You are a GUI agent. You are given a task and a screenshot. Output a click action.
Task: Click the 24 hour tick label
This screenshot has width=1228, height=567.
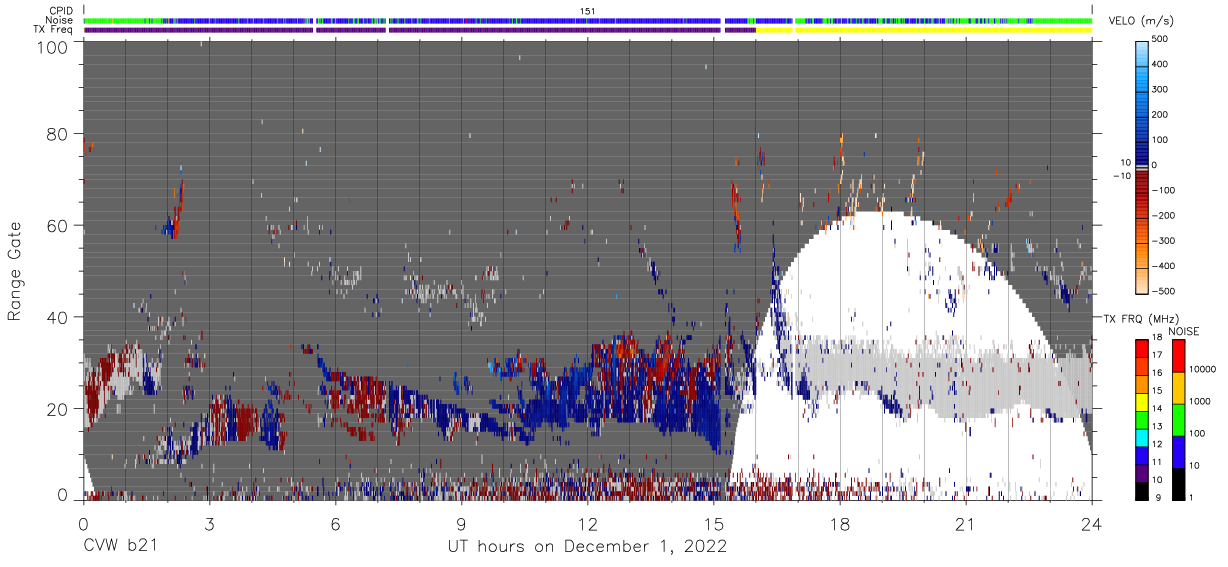1092,523
